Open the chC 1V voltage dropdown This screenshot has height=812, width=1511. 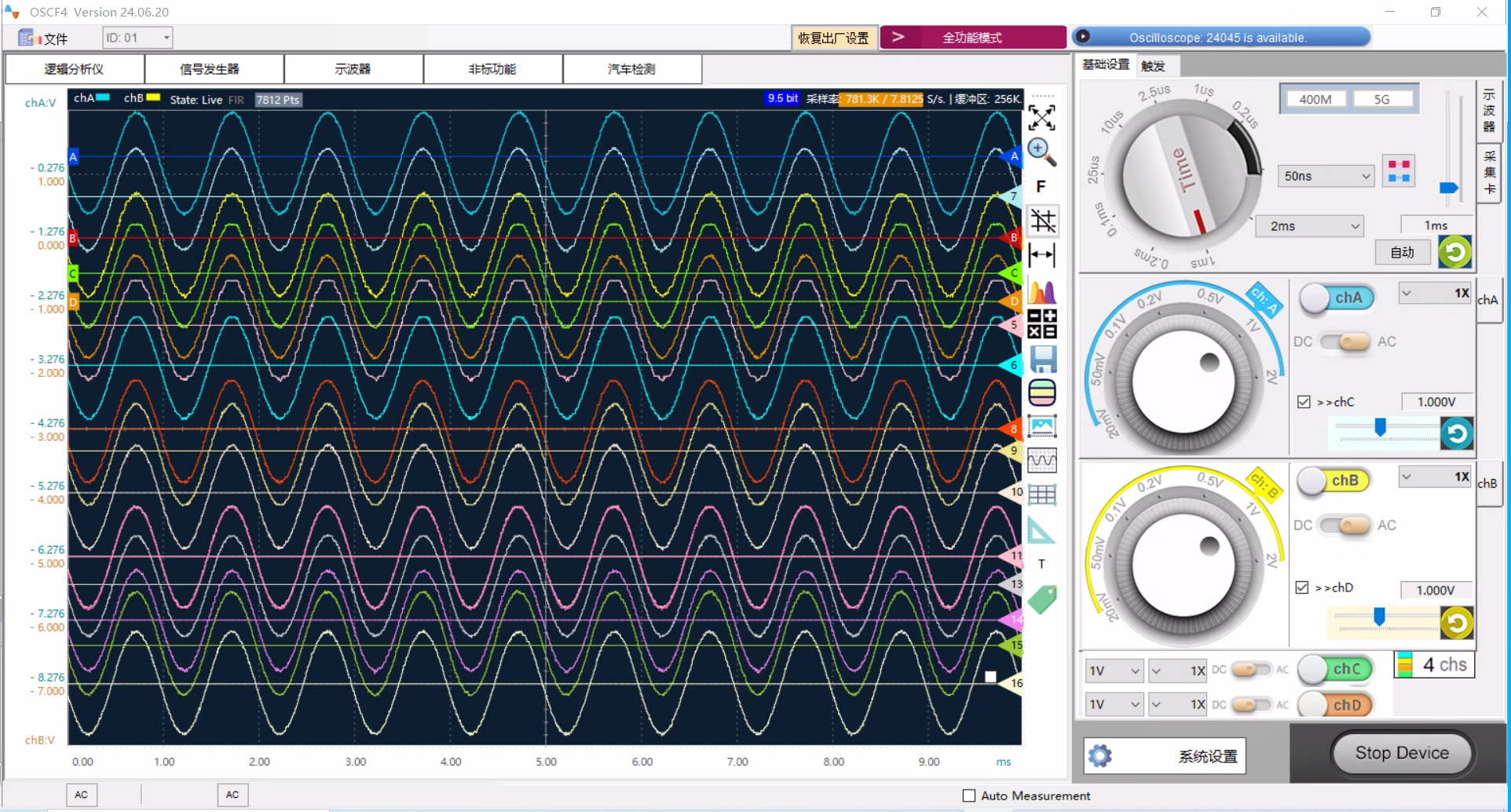(1114, 671)
